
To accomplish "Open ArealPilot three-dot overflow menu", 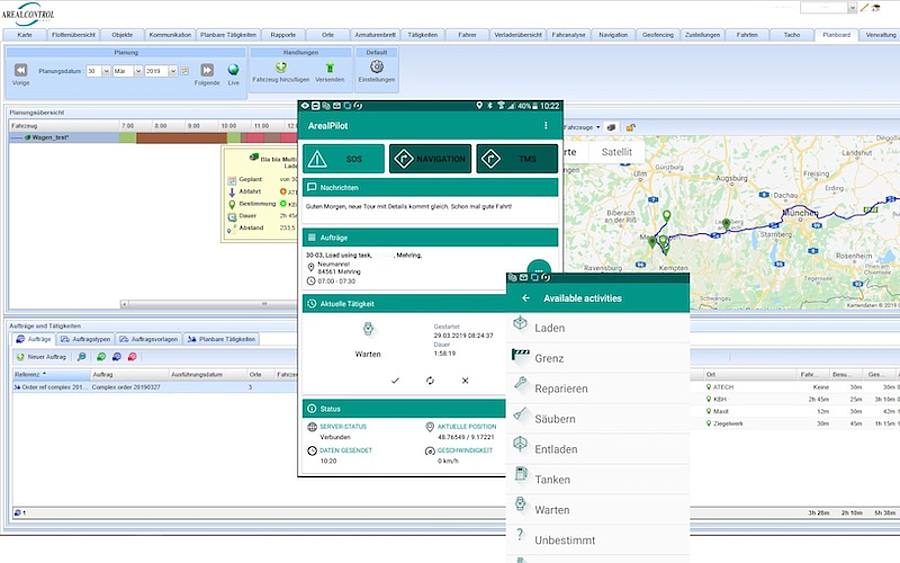I will (x=545, y=126).
